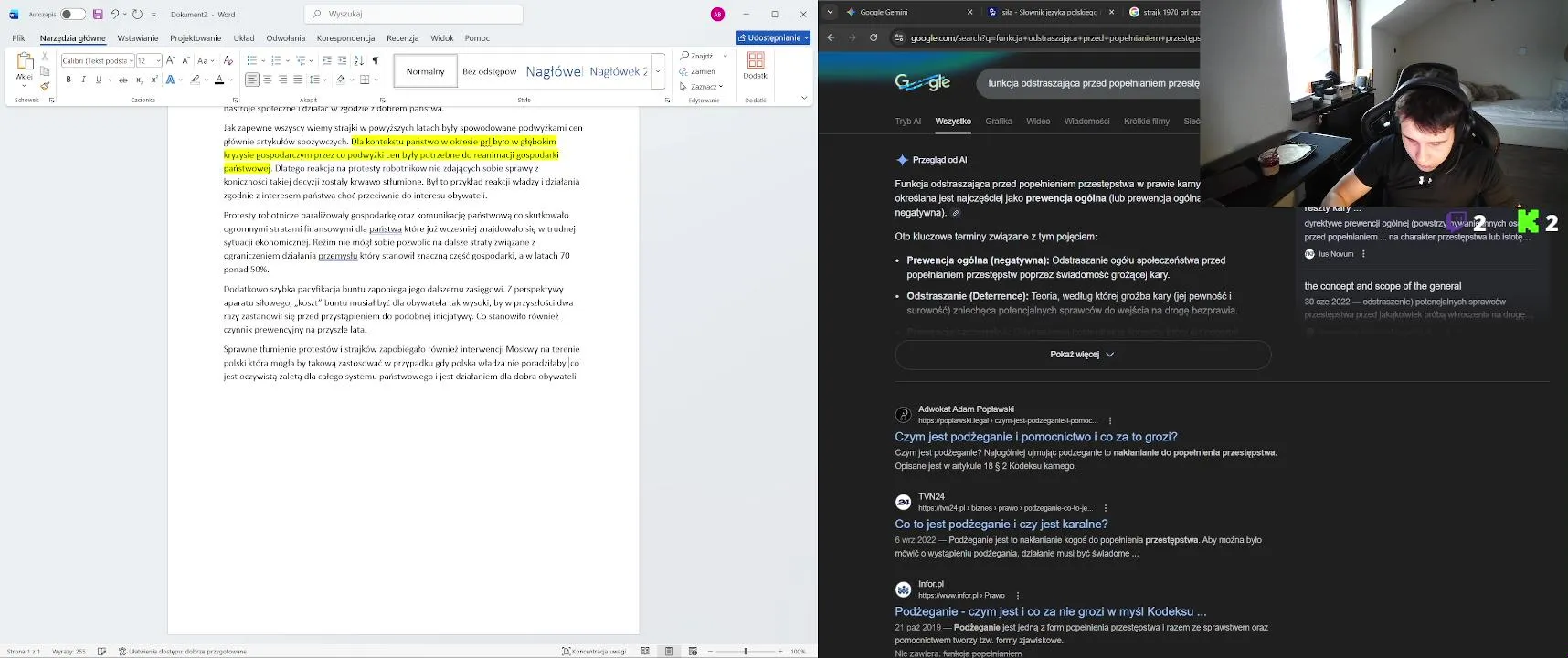The image size is (1568, 658).
Task: Click Znajdź to find text
Action: point(697,56)
